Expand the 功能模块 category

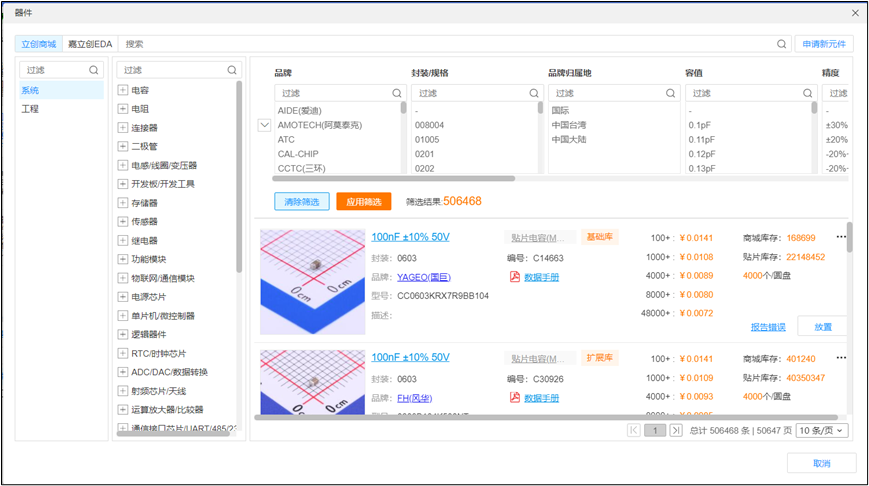coord(123,259)
